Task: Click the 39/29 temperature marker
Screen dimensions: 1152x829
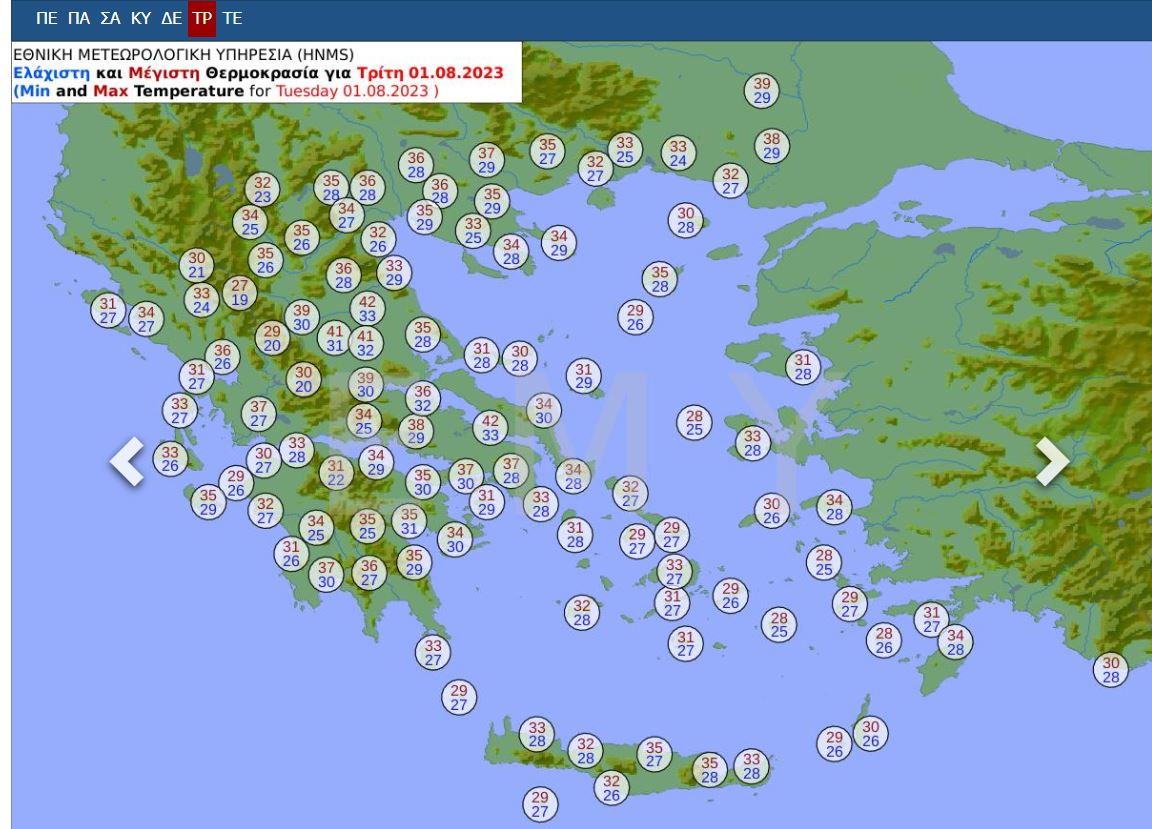Action: point(762,90)
